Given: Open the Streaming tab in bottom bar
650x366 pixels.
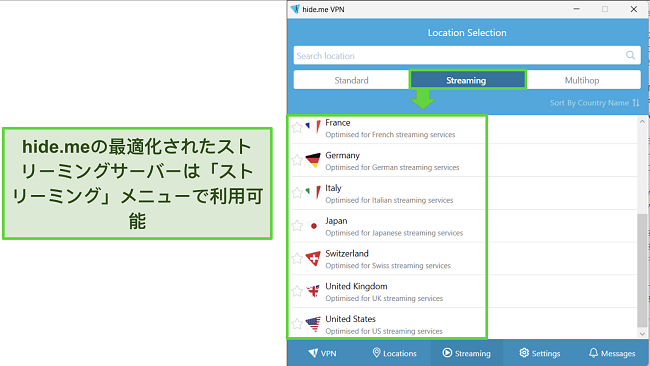Looking at the screenshot, I should [467, 353].
